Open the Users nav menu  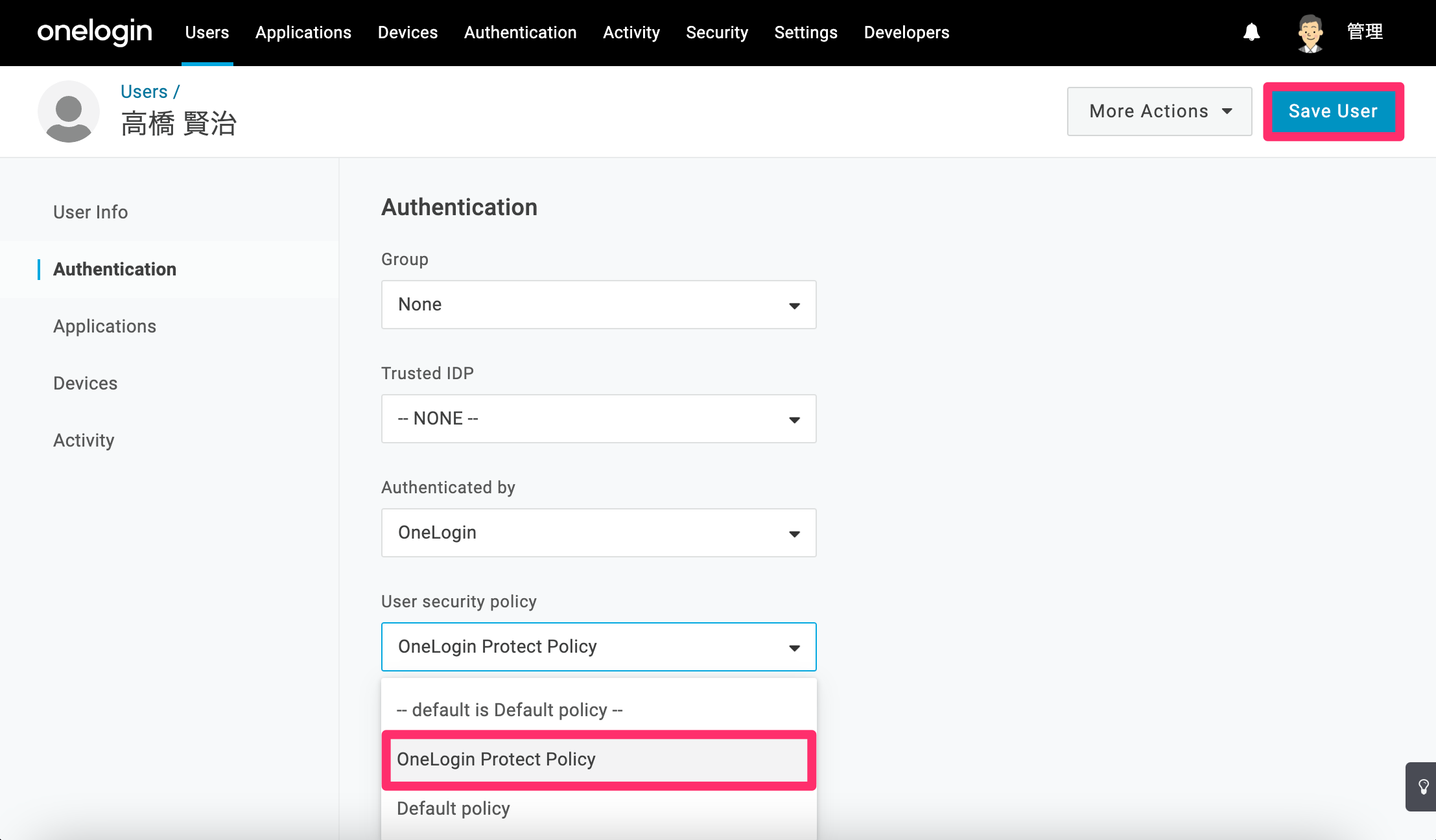coord(207,32)
